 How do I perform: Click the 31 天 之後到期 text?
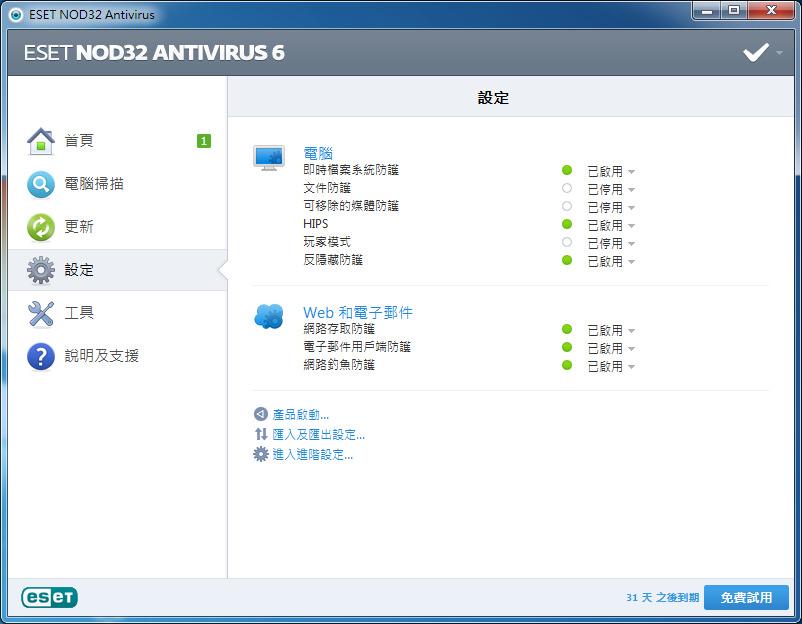click(x=662, y=597)
